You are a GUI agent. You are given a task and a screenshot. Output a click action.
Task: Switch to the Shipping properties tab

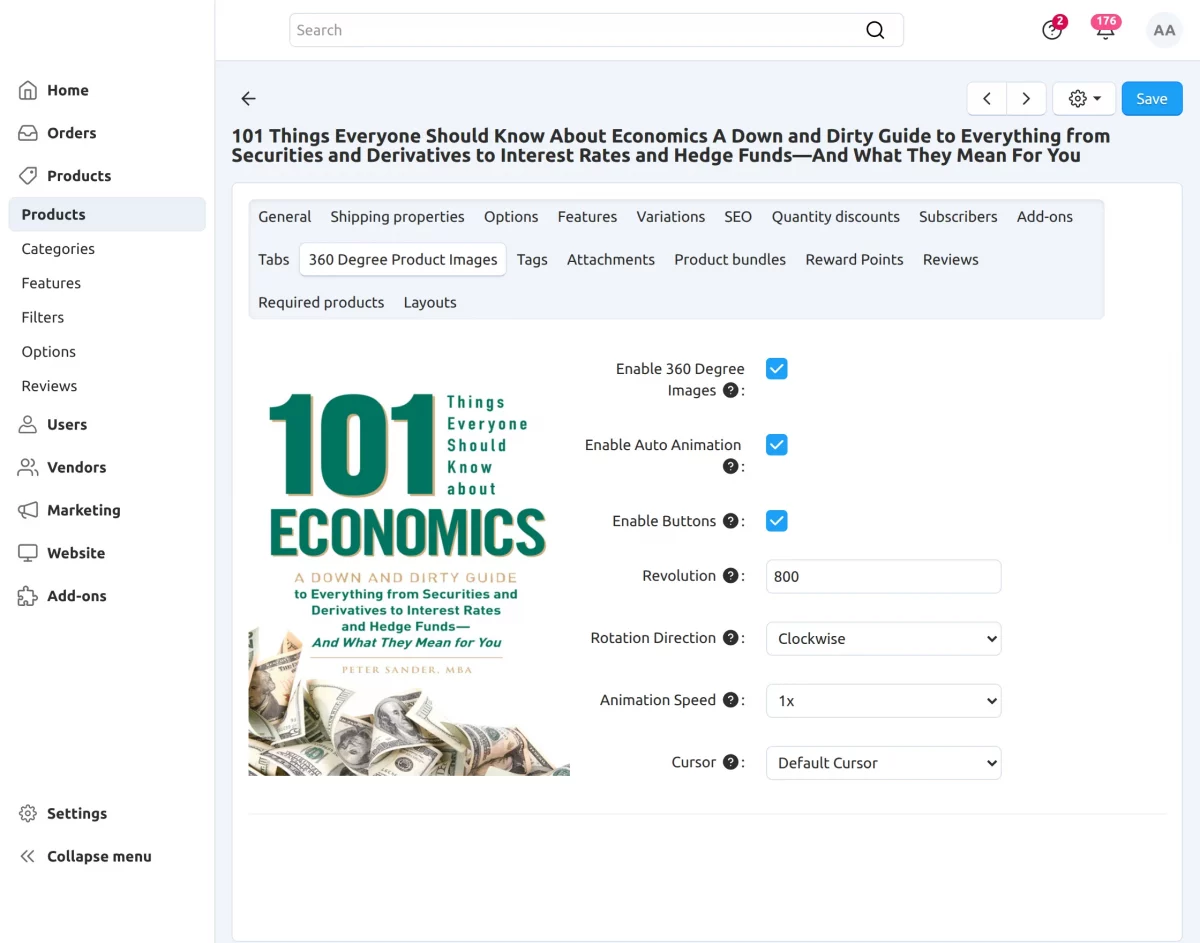(x=397, y=217)
